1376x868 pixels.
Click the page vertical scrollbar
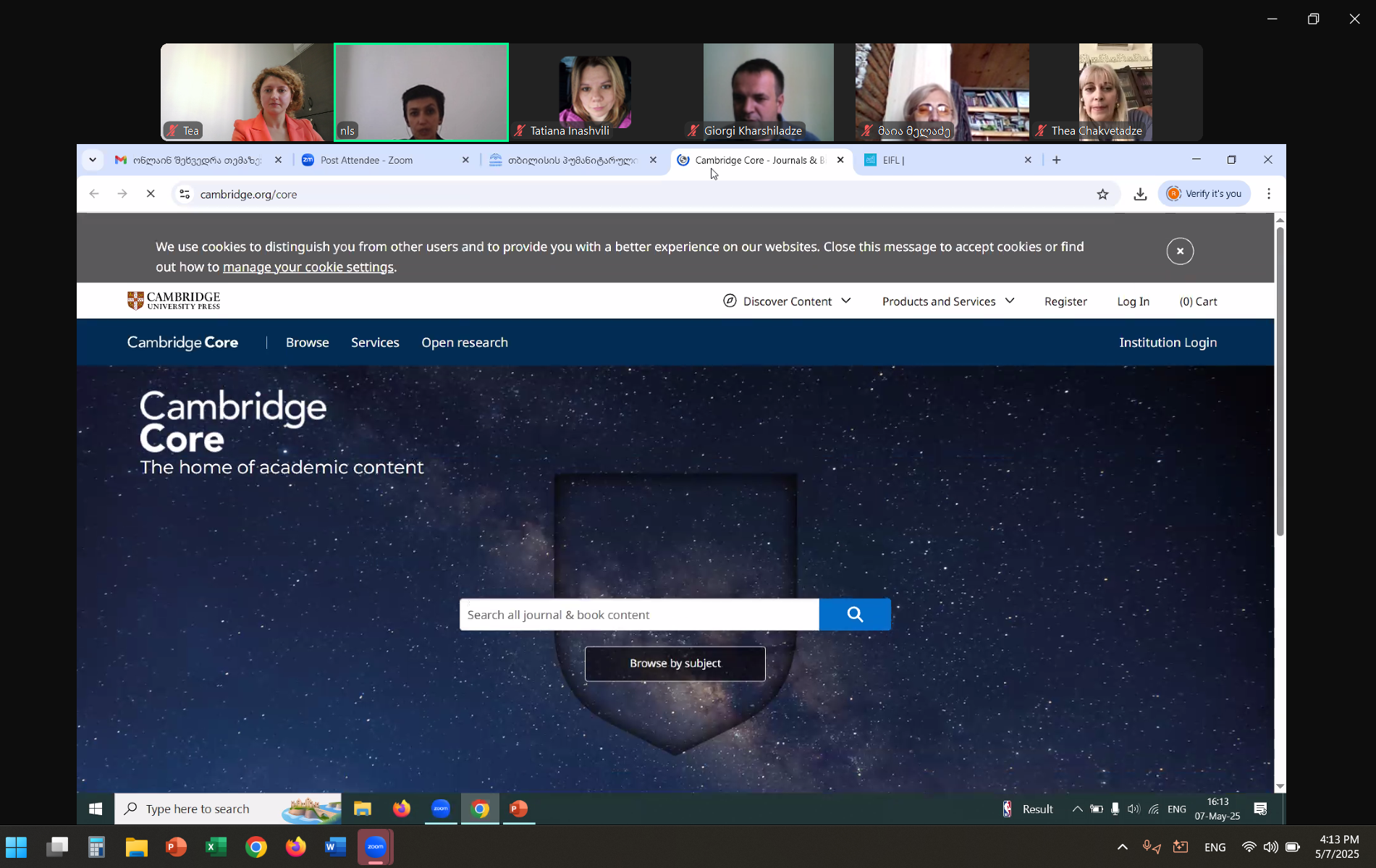coord(1280,381)
